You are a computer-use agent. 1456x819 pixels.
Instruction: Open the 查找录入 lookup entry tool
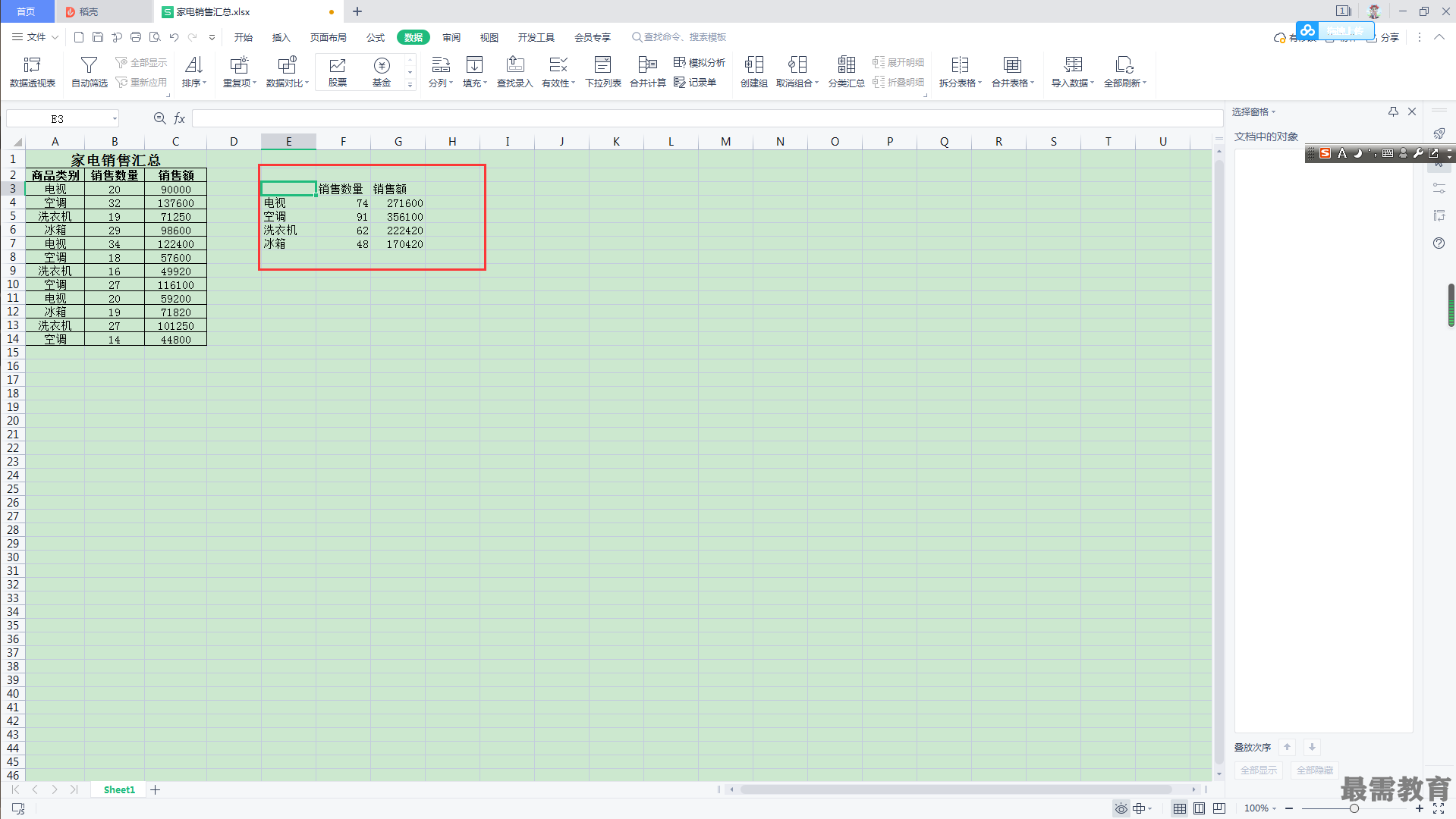[515, 72]
